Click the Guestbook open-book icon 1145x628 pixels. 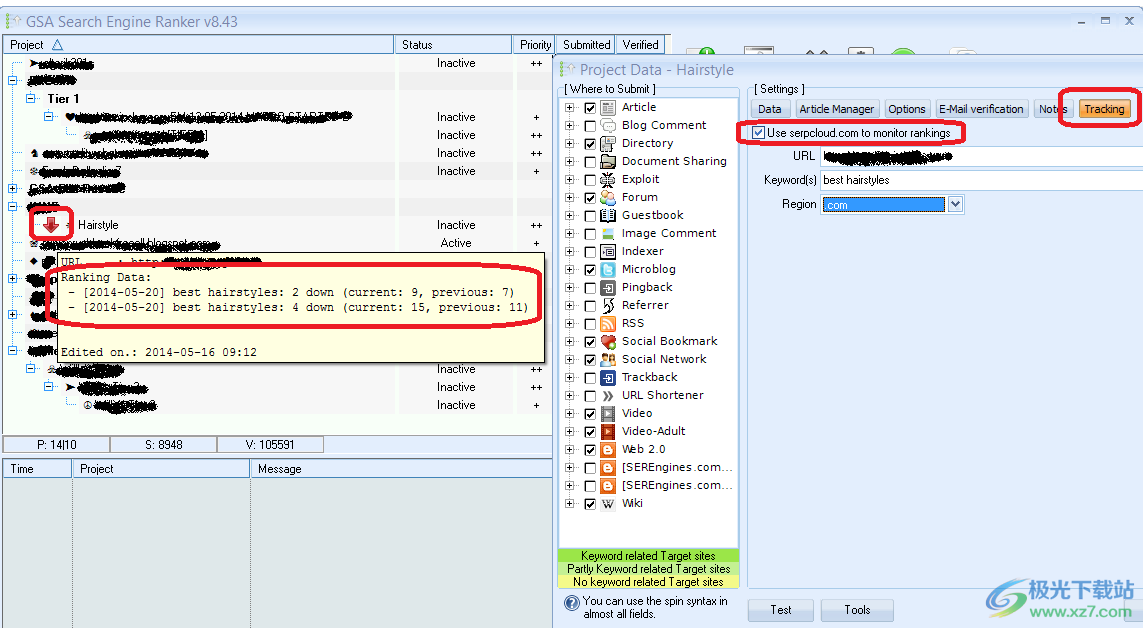(x=608, y=215)
